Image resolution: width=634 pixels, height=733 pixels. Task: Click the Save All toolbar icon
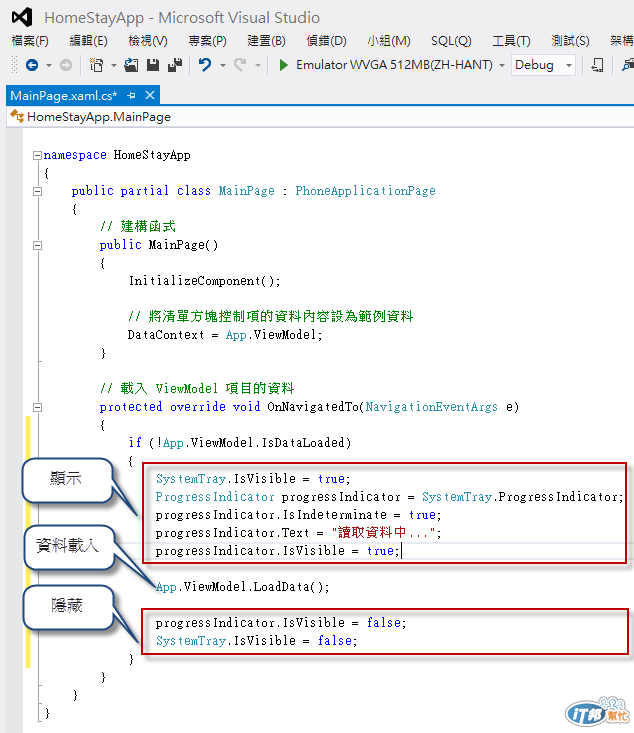click(175, 65)
